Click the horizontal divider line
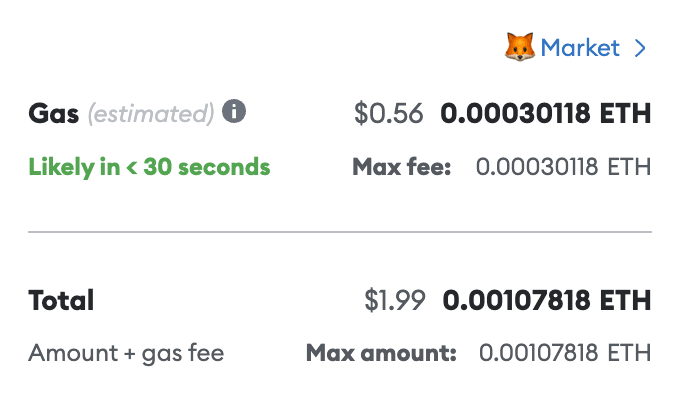 point(340,232)
